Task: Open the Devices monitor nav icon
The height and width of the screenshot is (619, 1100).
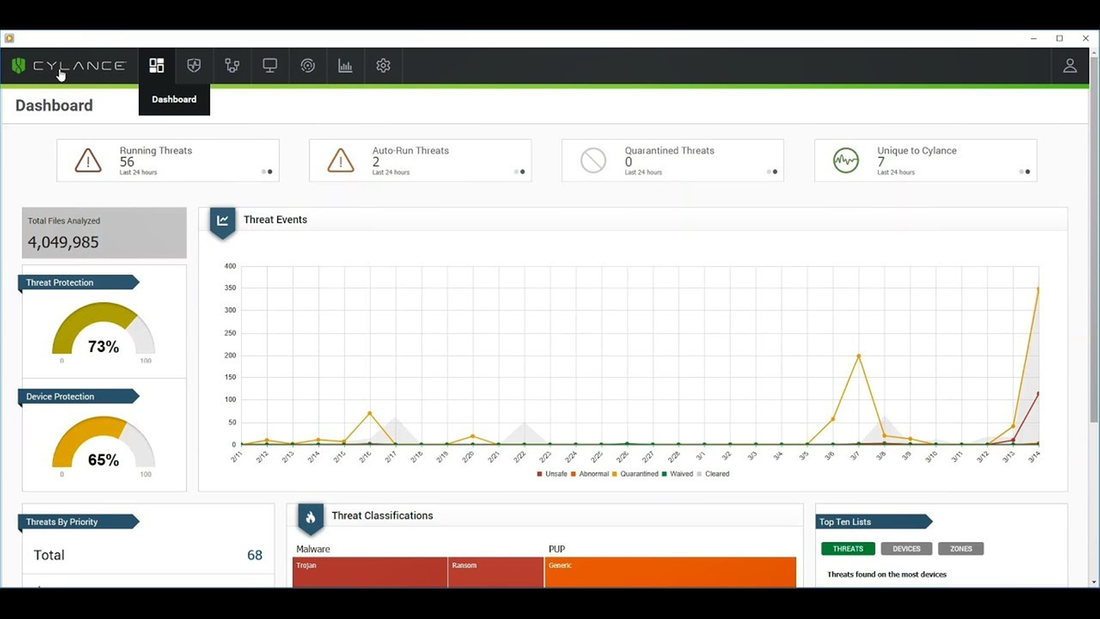Action: 270,66
